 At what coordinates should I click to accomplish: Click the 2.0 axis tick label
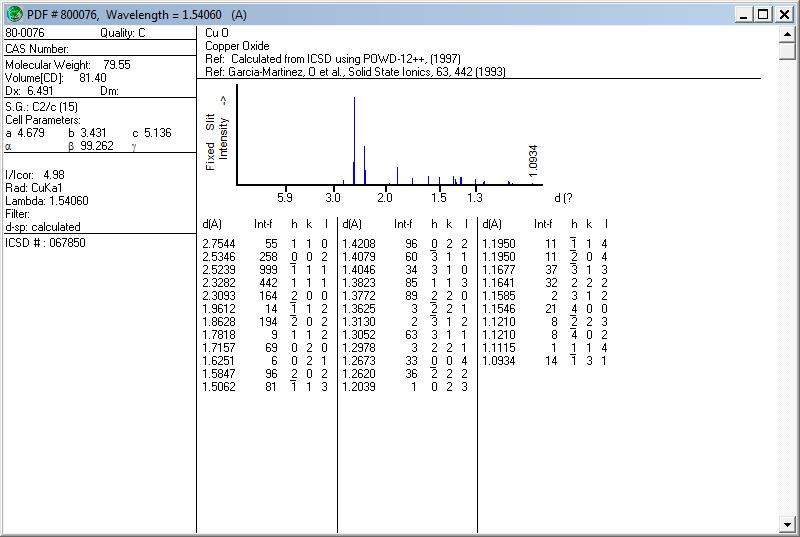click(x=385, y=198)
